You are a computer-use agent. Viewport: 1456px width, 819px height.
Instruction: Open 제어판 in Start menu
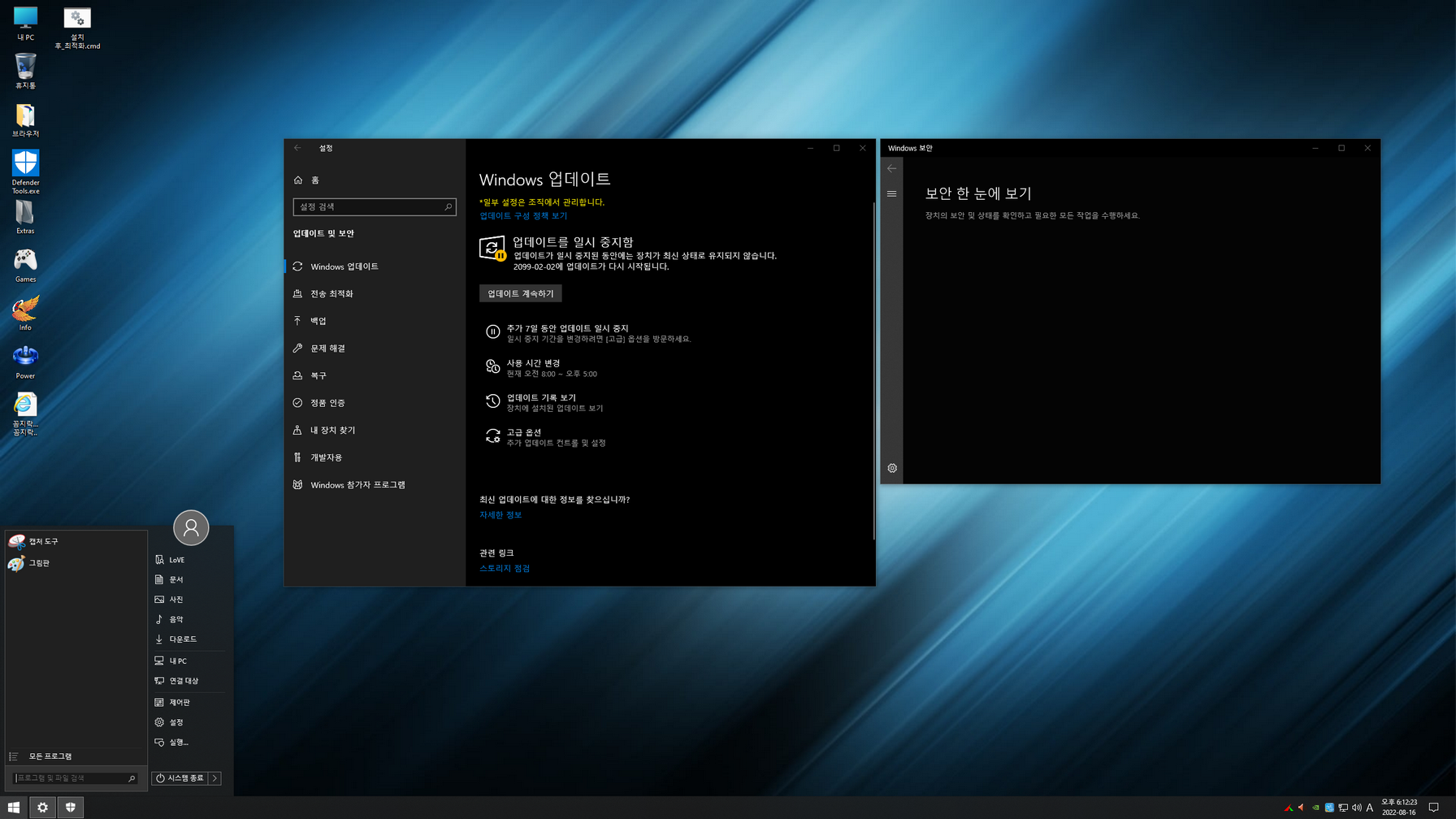189,702
